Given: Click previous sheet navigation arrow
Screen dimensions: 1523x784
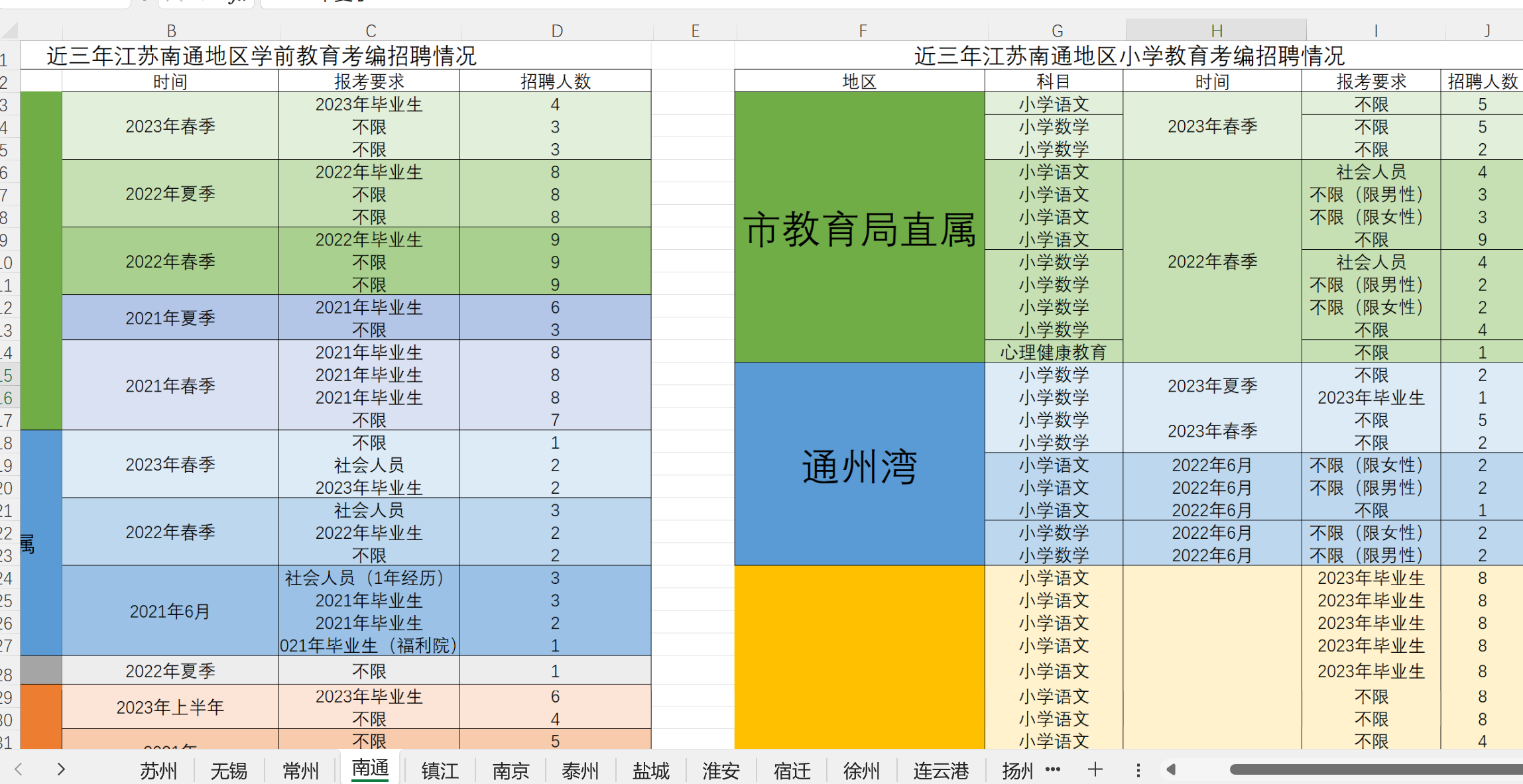Looking at the screenshot, I should pos(19,769).
